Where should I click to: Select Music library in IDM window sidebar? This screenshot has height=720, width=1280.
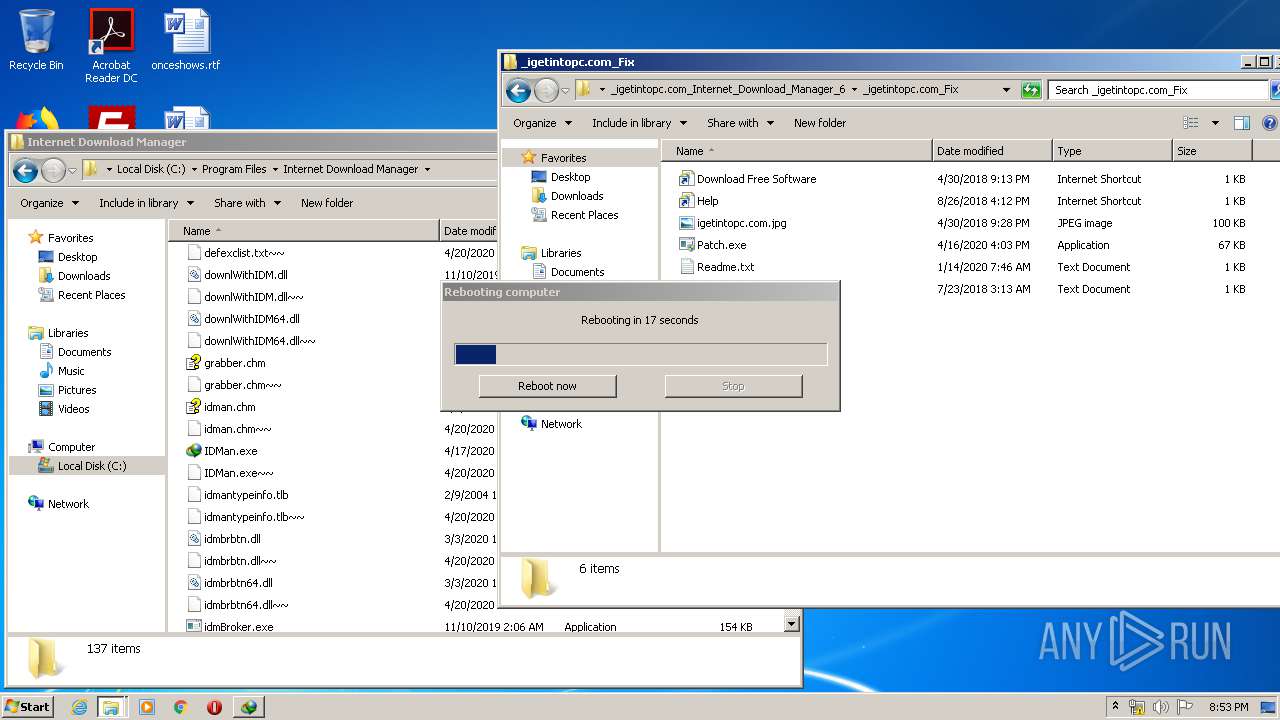pyautogui.click(x=70, y=371)
